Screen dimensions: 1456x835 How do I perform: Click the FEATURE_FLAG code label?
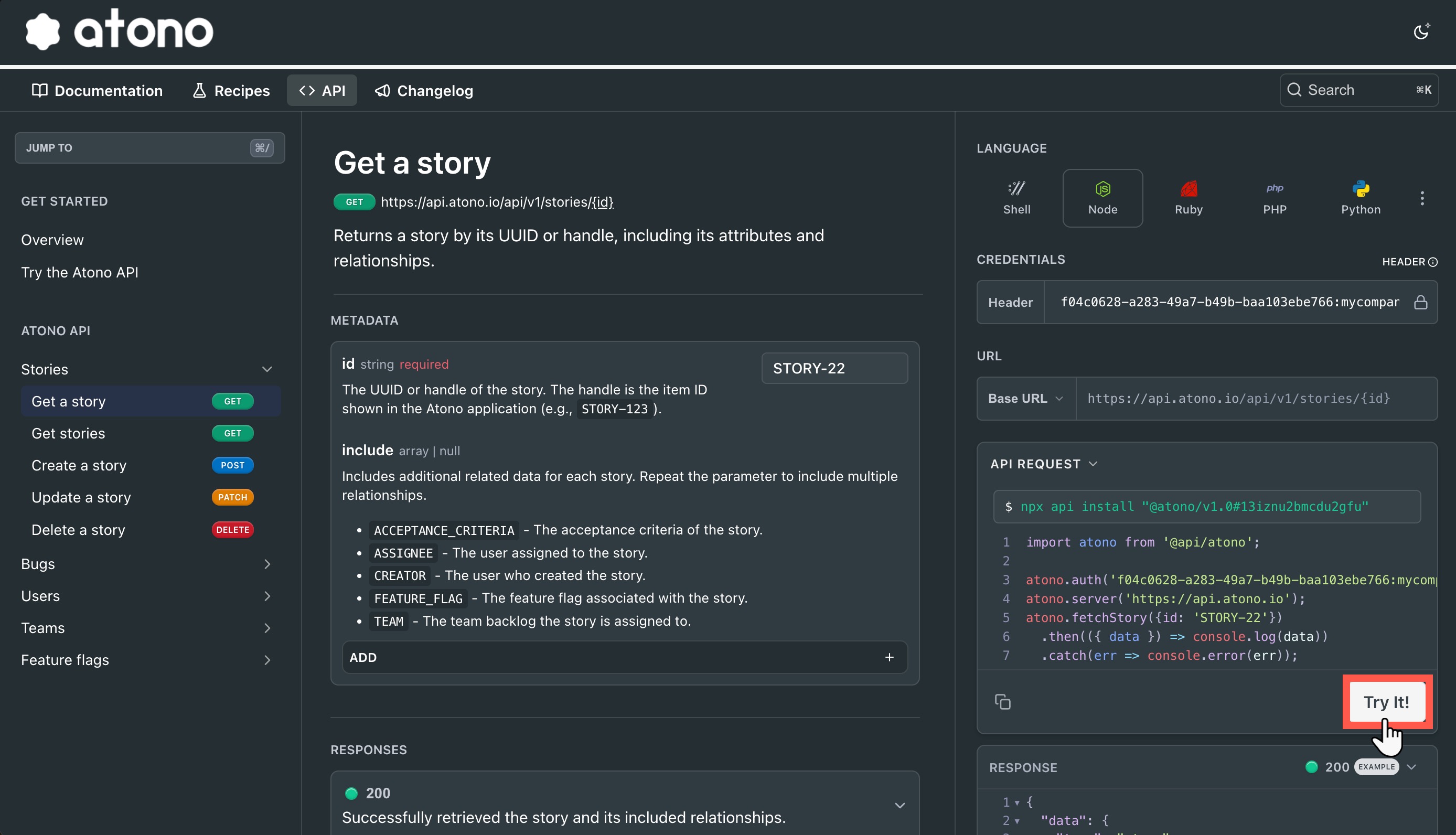coord(418,599)
